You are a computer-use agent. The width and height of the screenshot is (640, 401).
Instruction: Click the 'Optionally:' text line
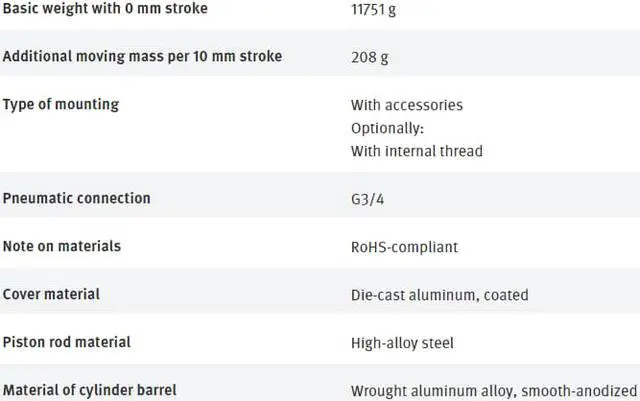click(386, 128)
